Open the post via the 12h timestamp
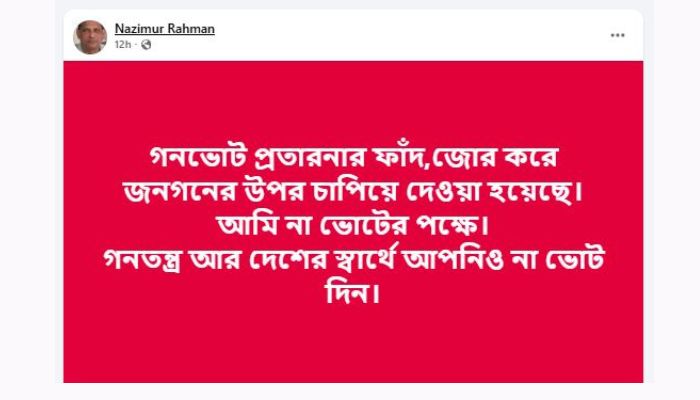Screen dimensions: 700x400 [122, 45]
